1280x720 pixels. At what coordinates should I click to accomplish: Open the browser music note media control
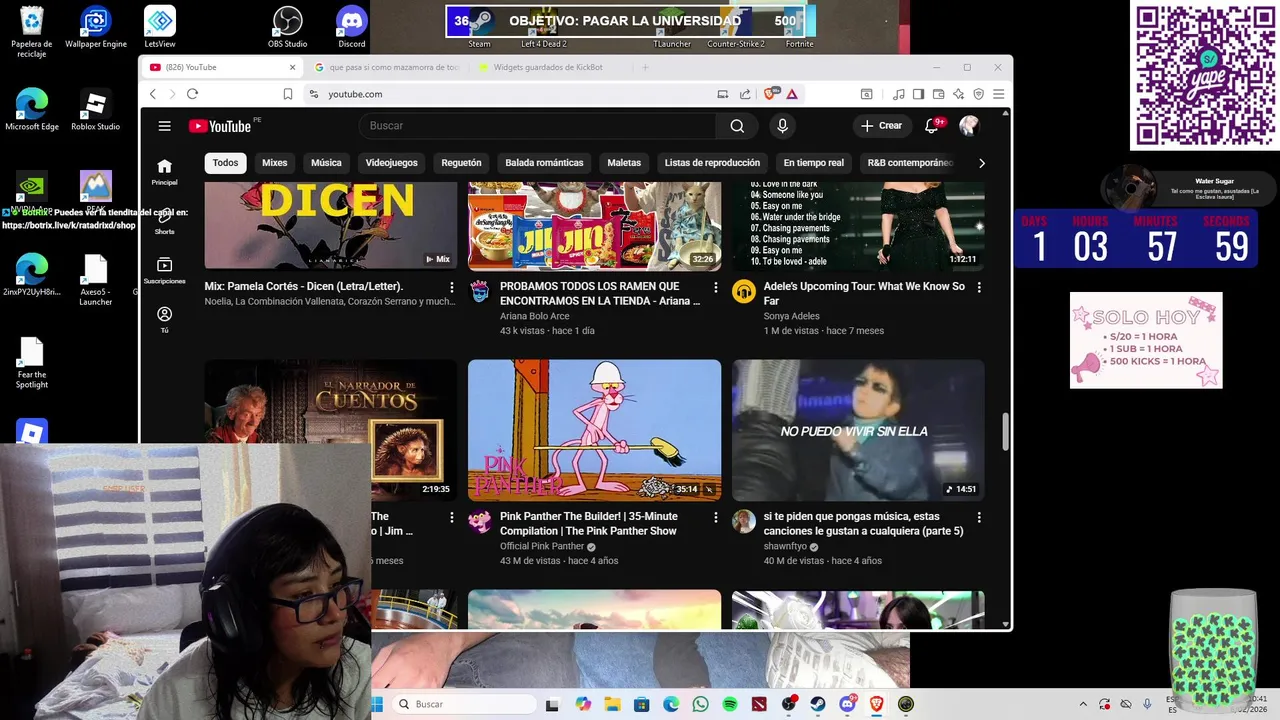[898, 94]
